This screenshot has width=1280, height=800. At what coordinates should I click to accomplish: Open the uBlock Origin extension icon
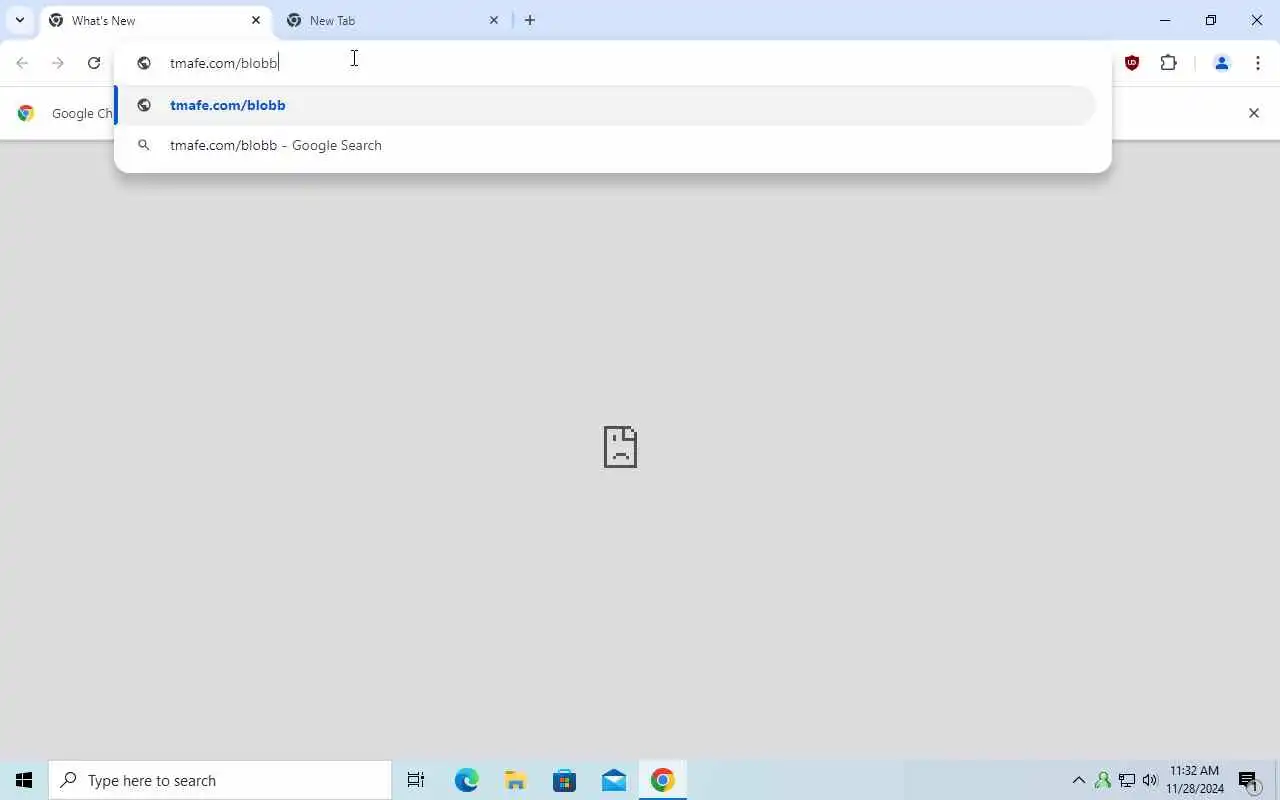click(x=1132, y=63)
